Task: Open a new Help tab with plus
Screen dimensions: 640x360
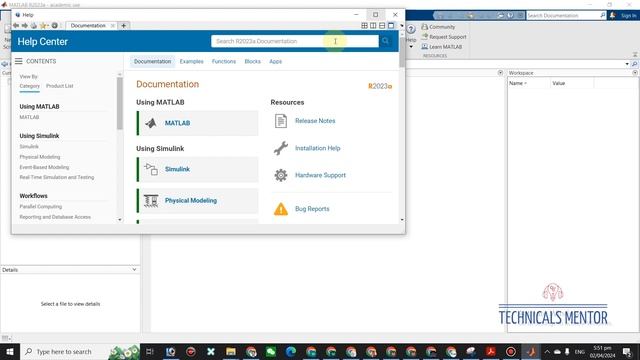Action: click(x=124, y=26)
